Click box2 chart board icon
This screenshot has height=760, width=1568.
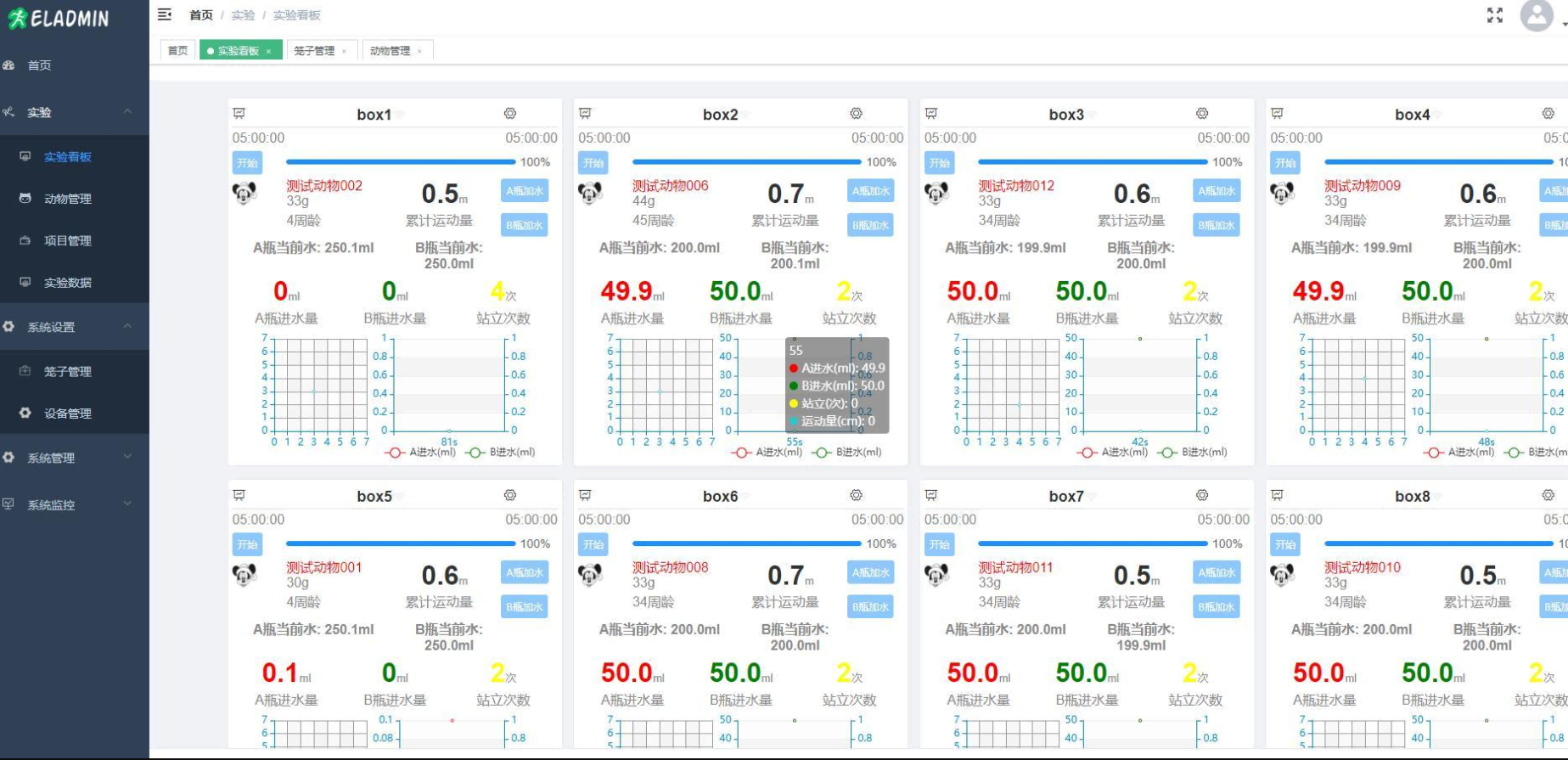coord(585,113)
